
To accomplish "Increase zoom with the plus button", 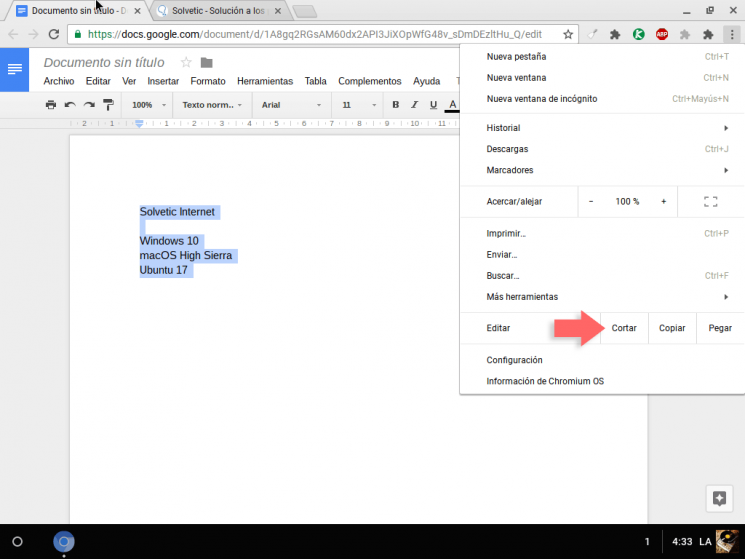I will click(663, 201).
